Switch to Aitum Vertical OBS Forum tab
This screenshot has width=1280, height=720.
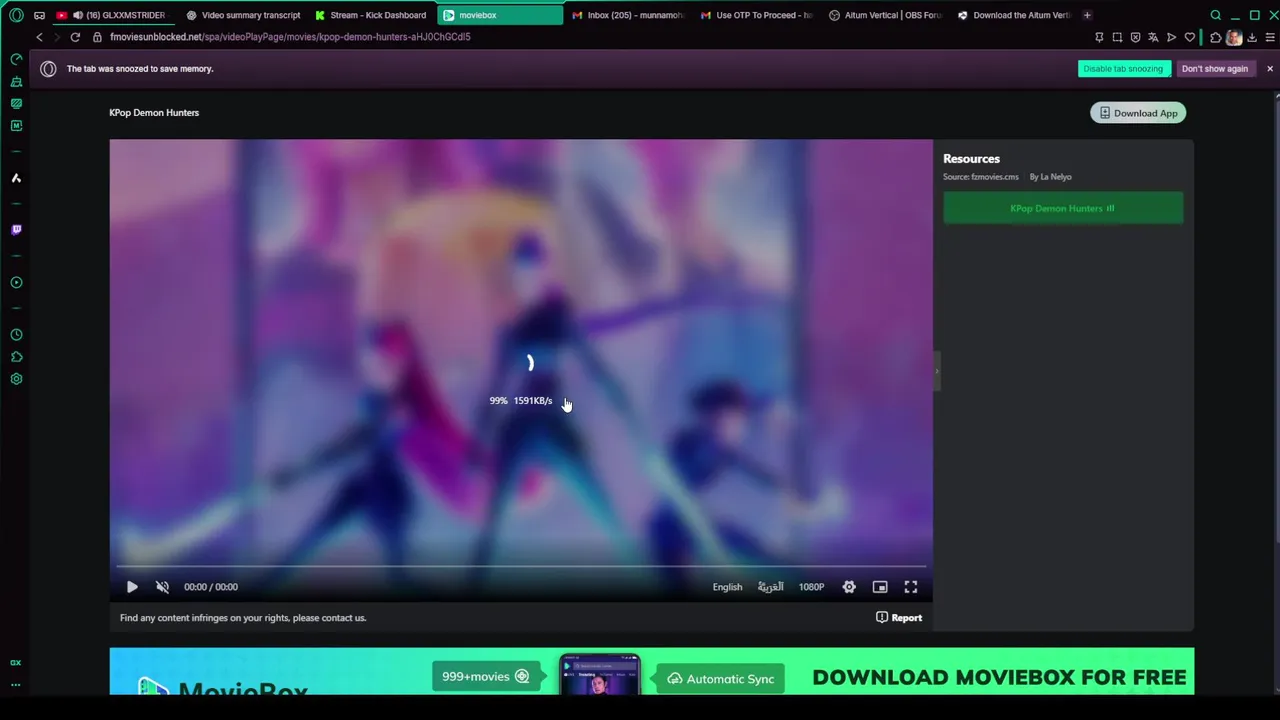click(886, 15)
